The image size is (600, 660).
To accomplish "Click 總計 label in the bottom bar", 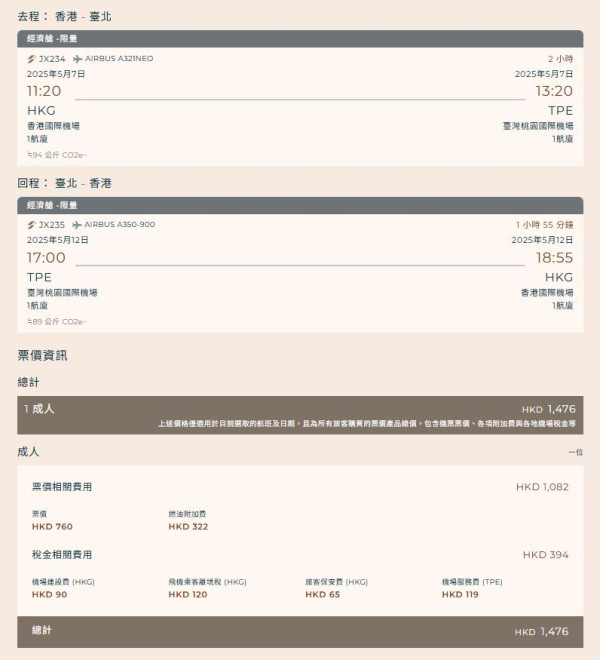I will pyautogui.click(x=42, y=631).
